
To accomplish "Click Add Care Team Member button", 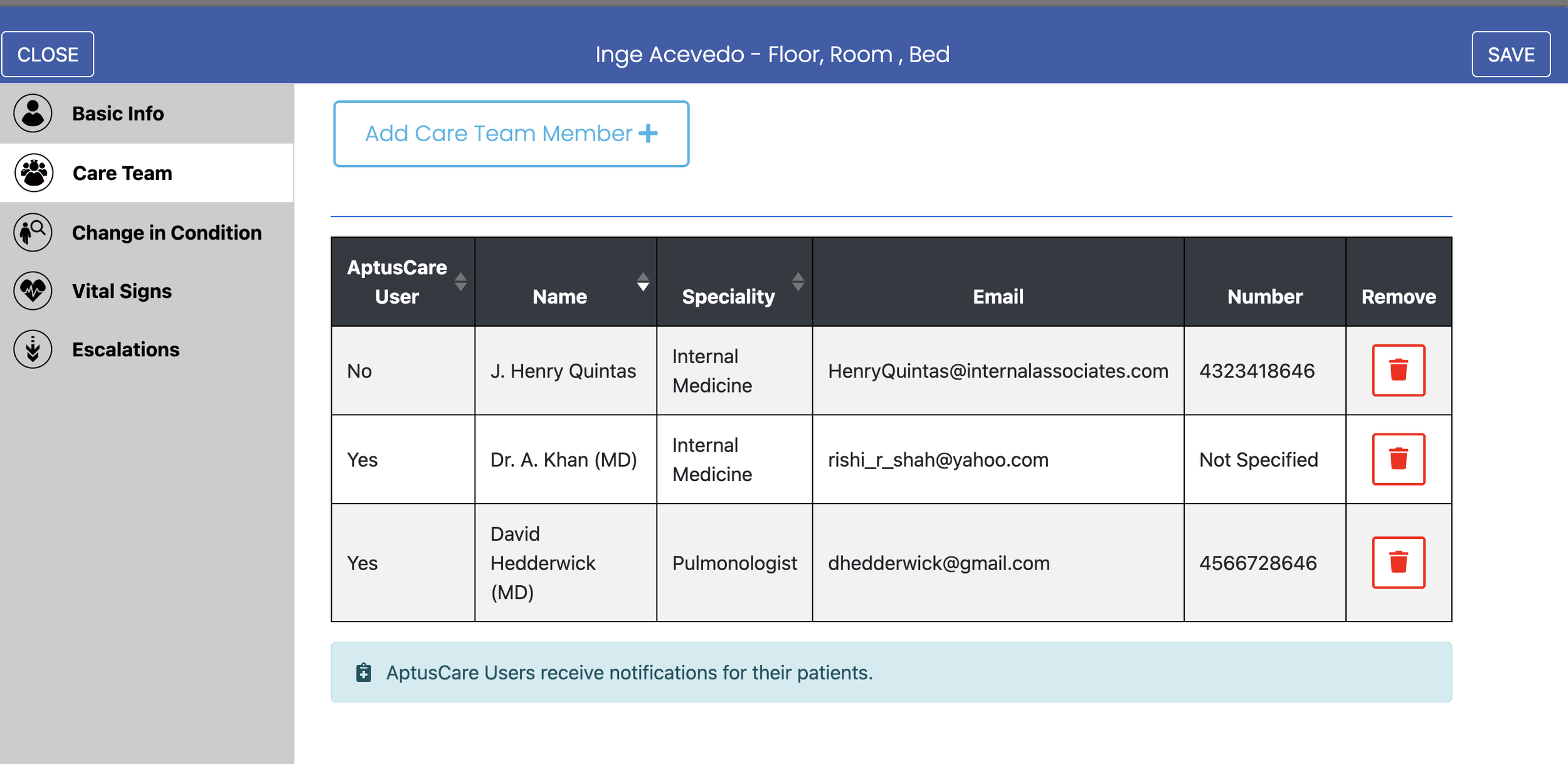I will 511,134.
